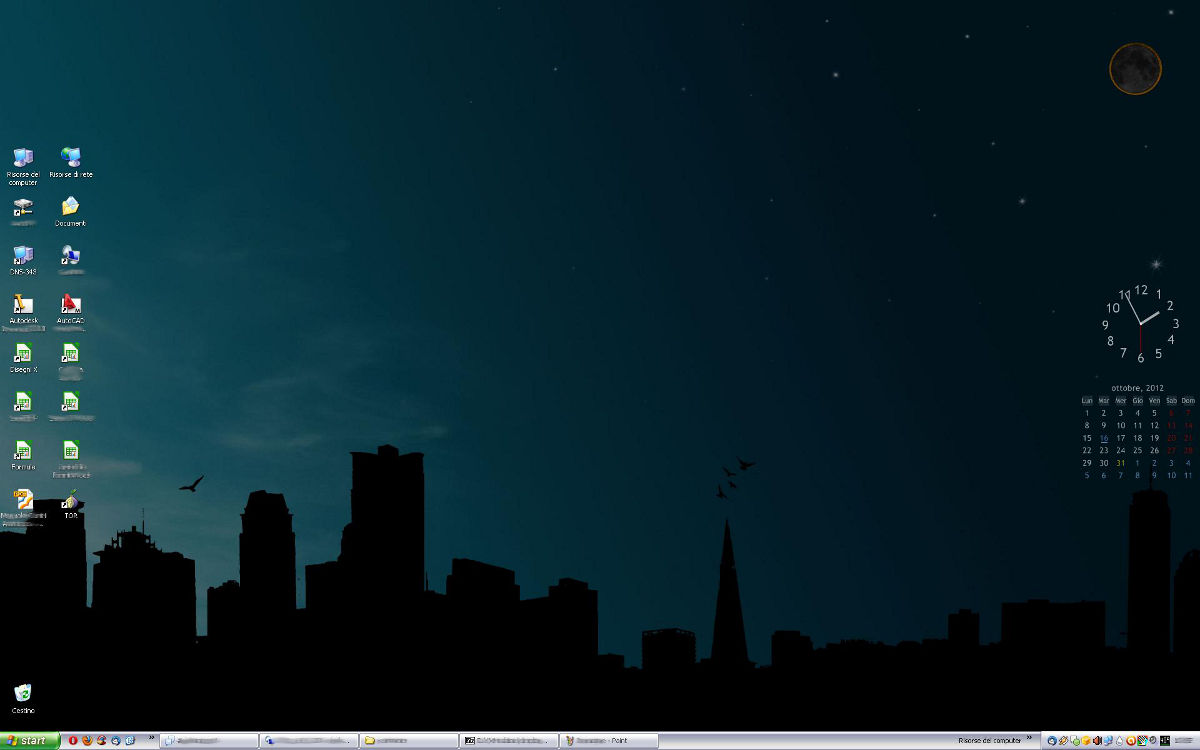Open the Documenti folder icon on desktop

click(x=70, y=207)
